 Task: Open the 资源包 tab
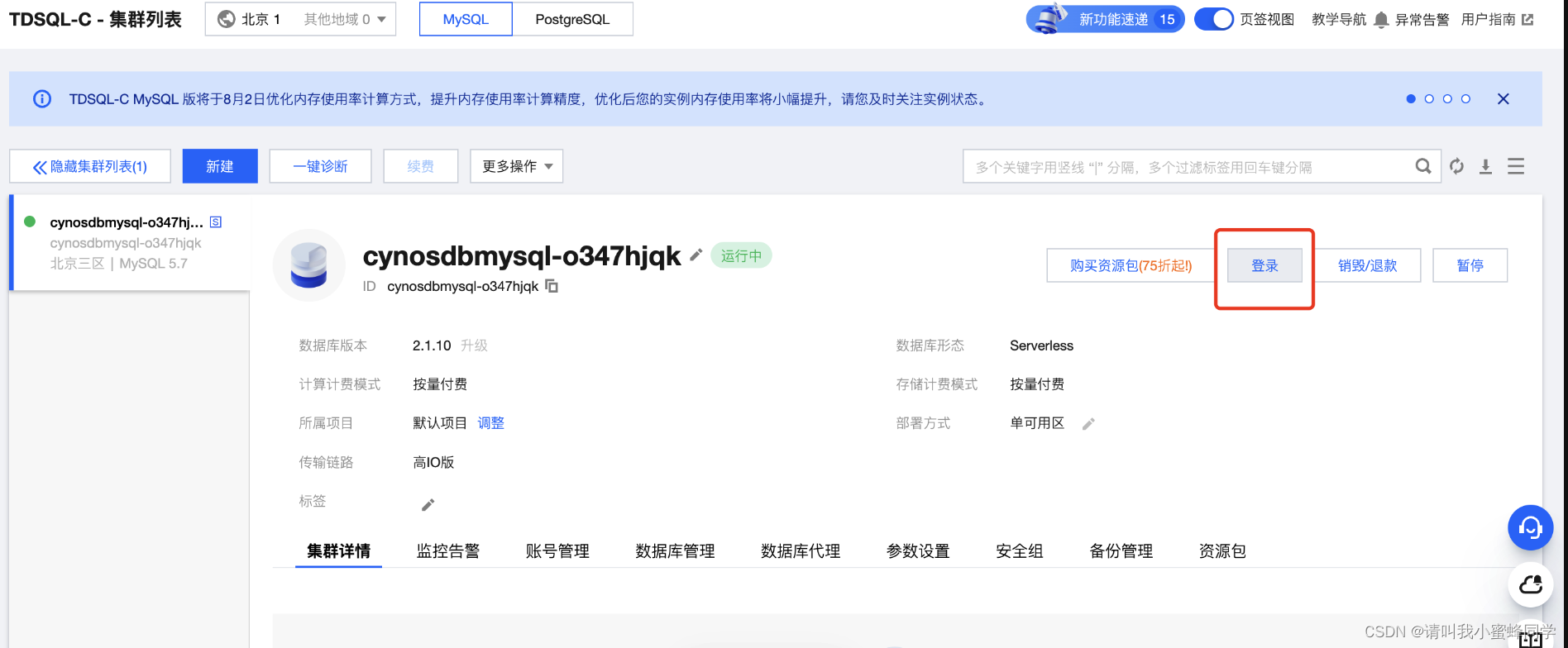(x=1222, y=550)
